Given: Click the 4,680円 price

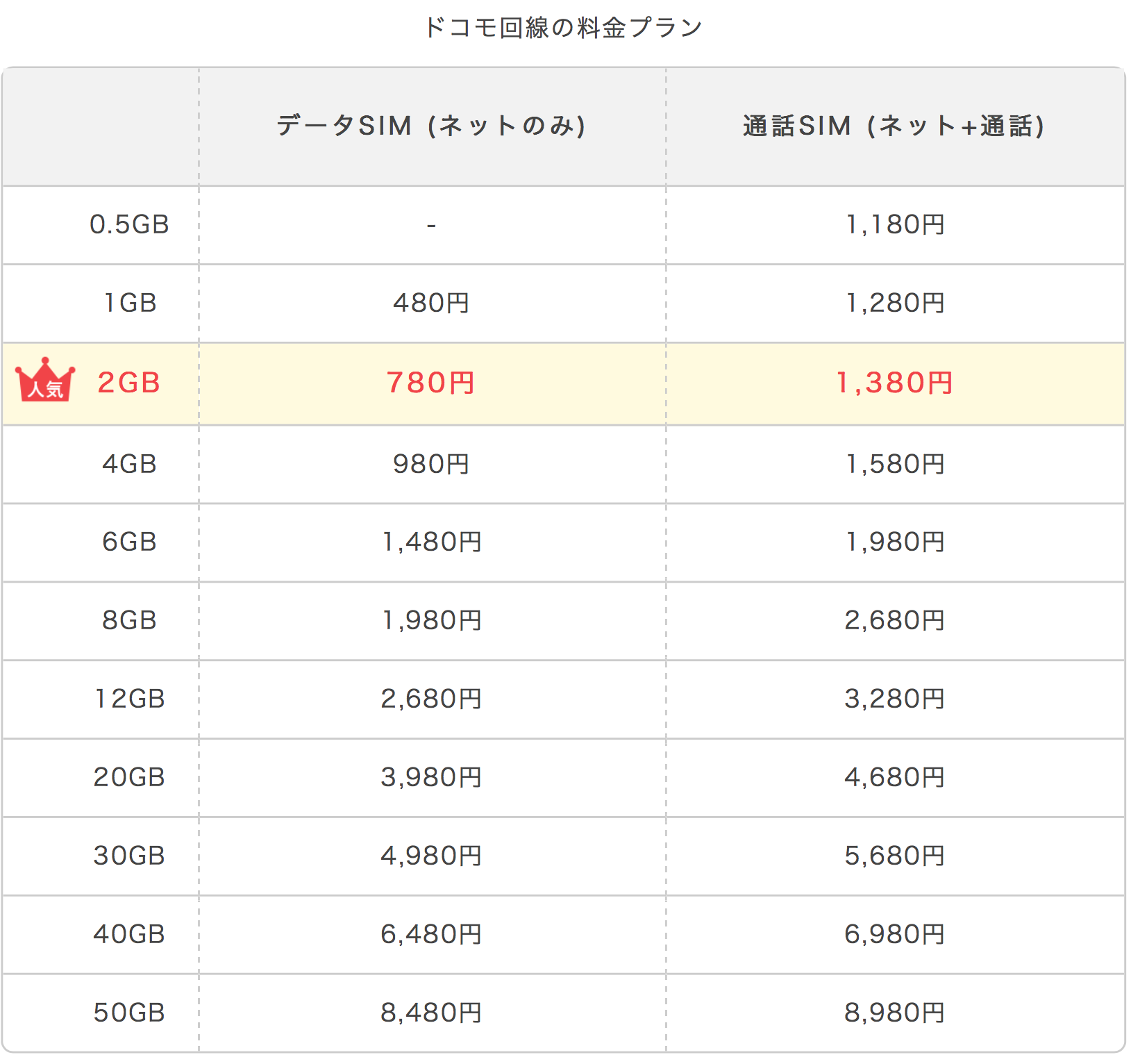Looking at the screenshot, I should [895, 777].
